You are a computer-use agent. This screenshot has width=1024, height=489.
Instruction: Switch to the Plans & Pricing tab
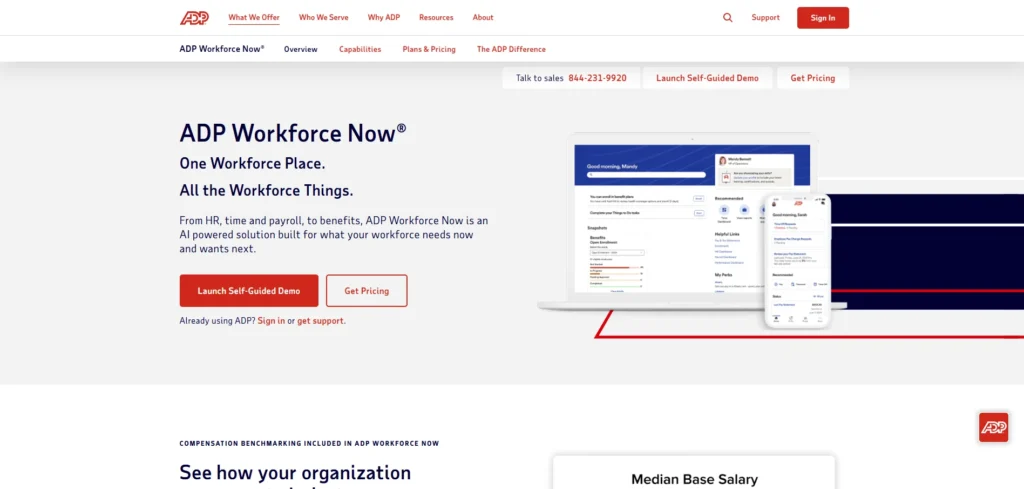pyautogui.click(x=429, y=49)
